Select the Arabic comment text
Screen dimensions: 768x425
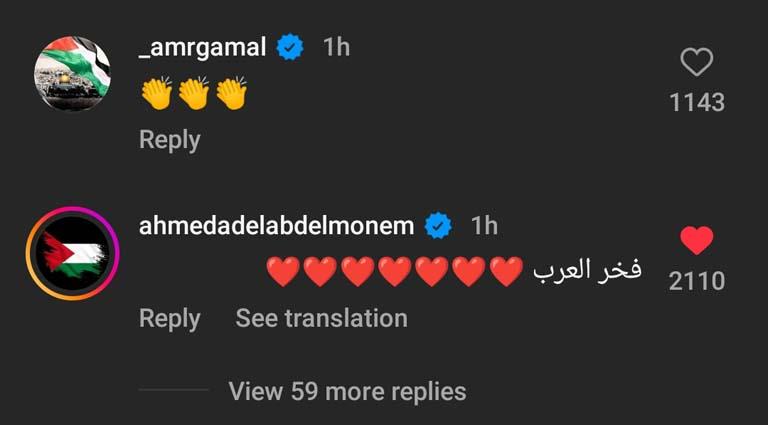pos(587,270)
